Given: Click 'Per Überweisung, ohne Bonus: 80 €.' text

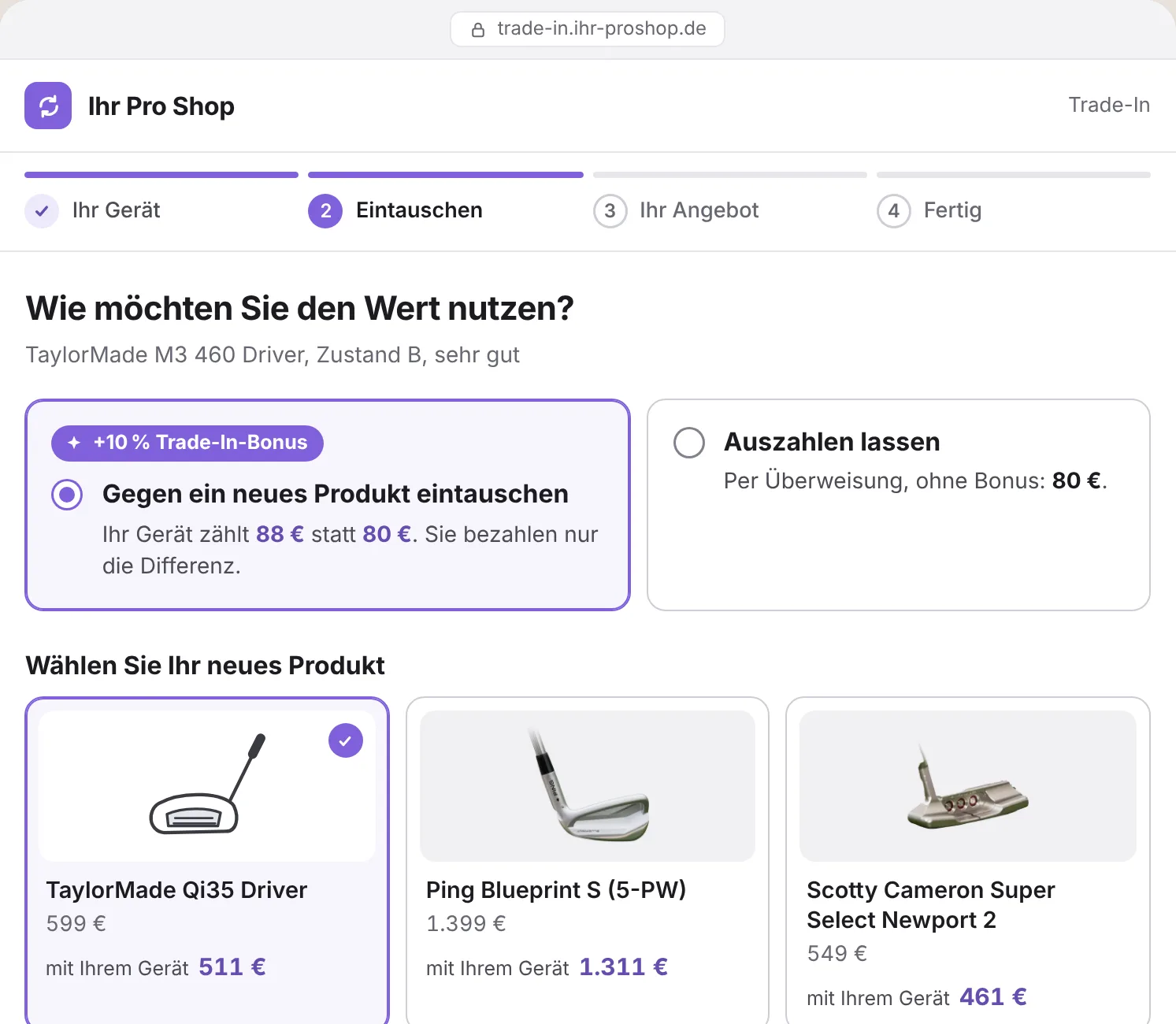Looking at the screenshot, I should pos(915,480).
